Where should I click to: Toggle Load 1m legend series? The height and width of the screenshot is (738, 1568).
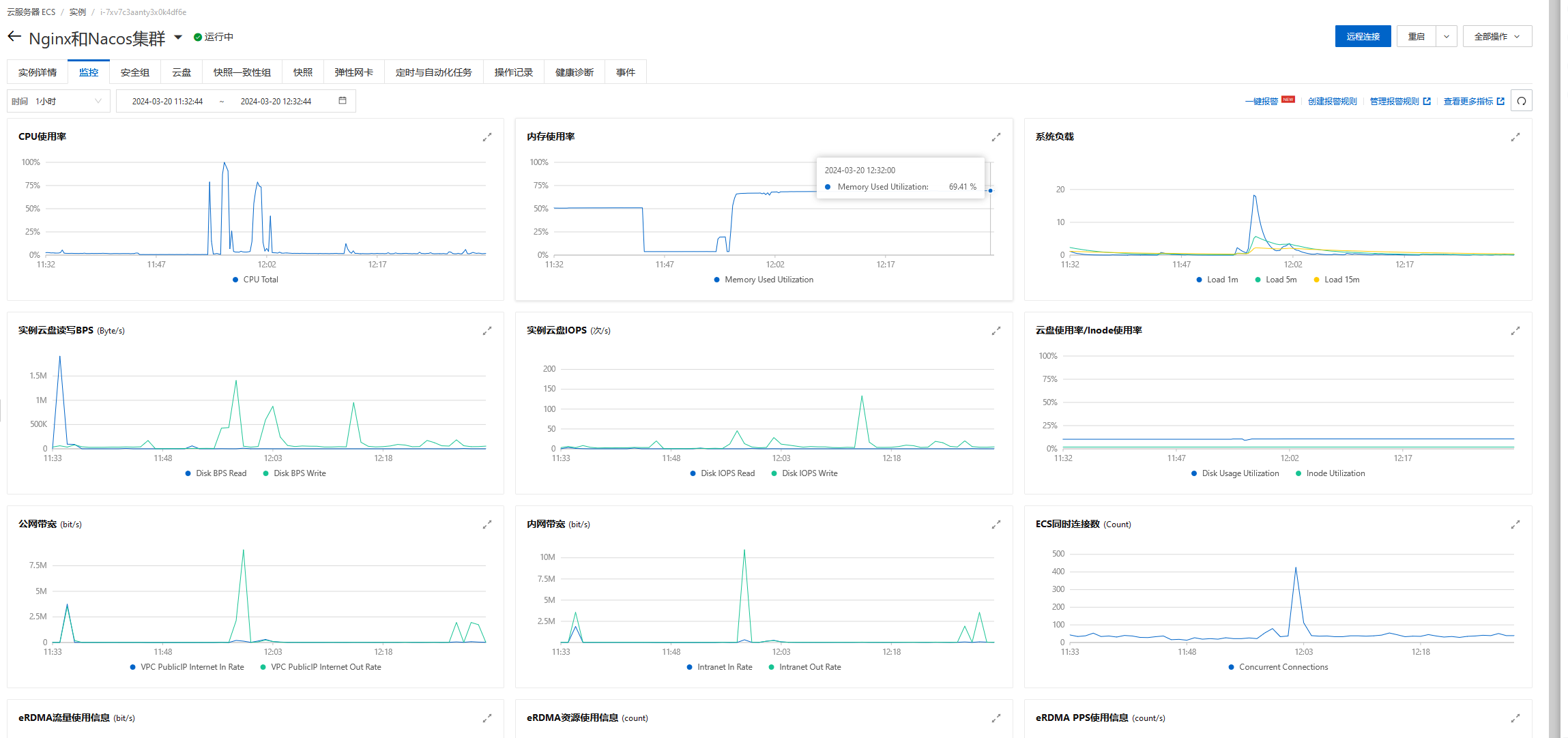click(x=1217, y=280)
